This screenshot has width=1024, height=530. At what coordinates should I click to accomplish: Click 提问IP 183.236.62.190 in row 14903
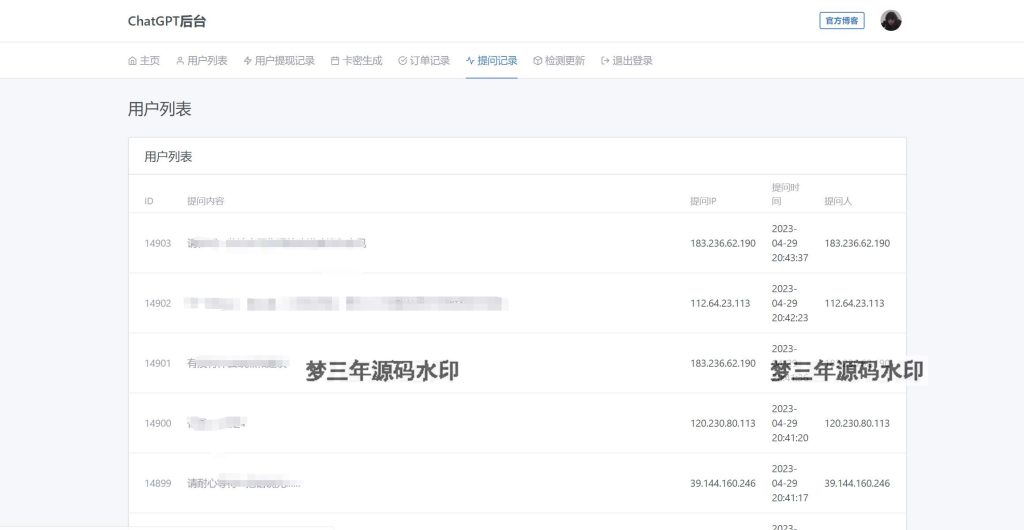click(x=723, y=243)
